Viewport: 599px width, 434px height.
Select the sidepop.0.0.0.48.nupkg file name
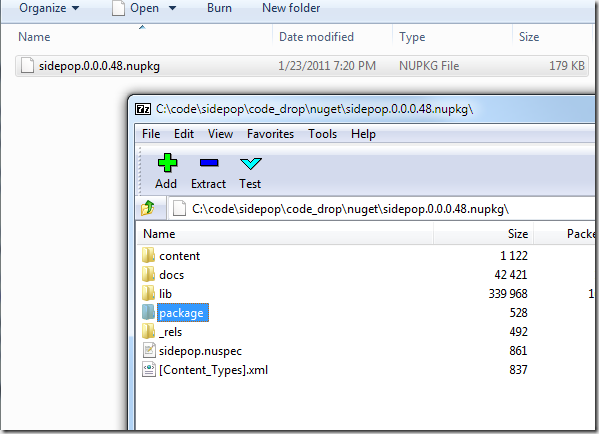[x=99, y=66]
